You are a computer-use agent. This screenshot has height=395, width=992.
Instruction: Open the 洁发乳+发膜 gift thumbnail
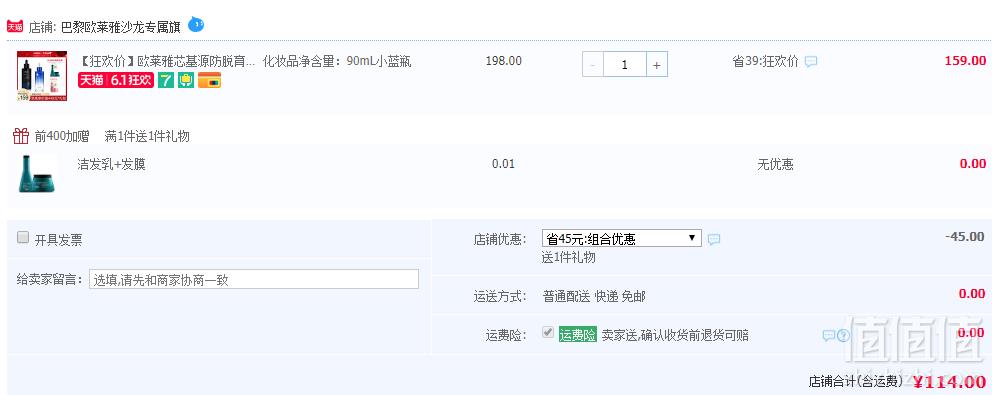click(37, 173)
